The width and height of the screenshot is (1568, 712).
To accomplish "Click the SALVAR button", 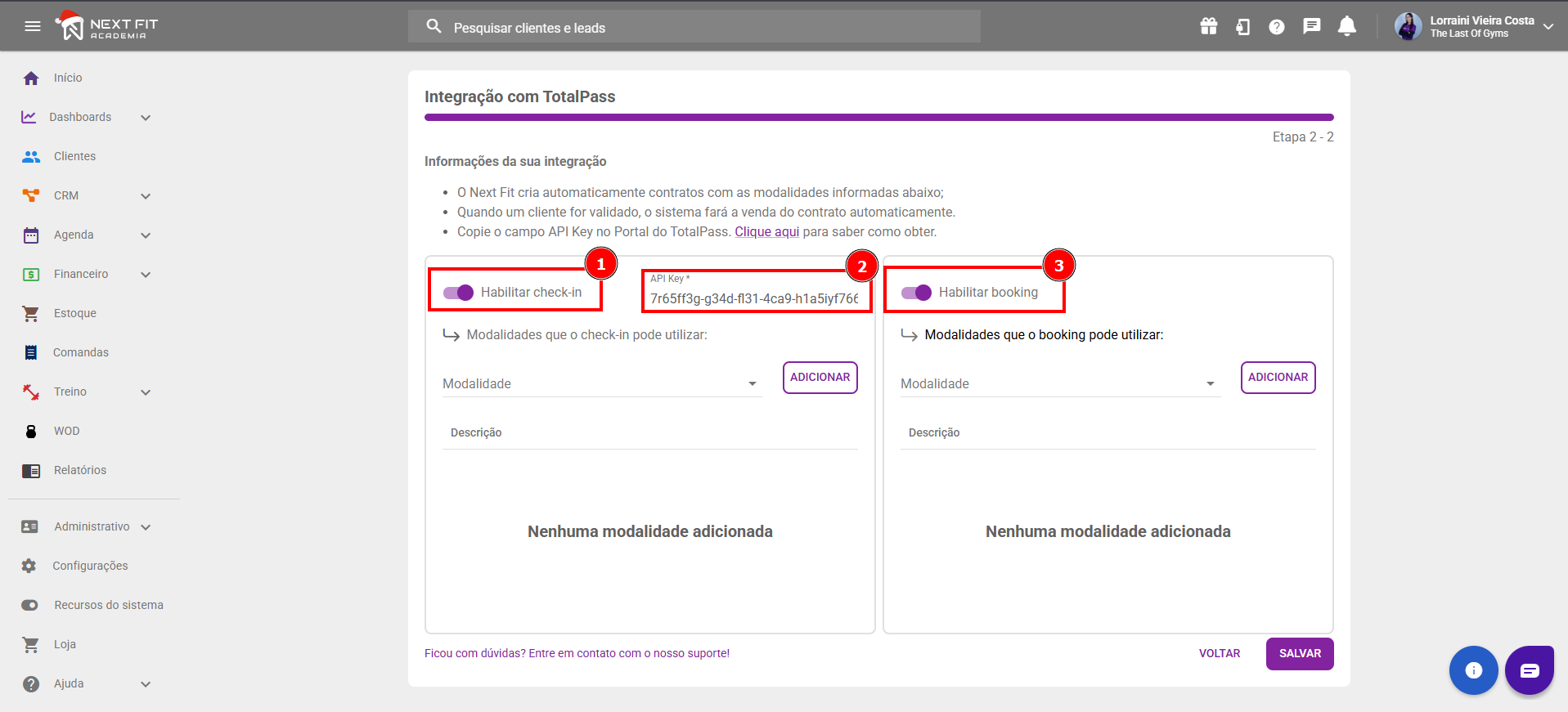I will click(x=1300, y=654).
